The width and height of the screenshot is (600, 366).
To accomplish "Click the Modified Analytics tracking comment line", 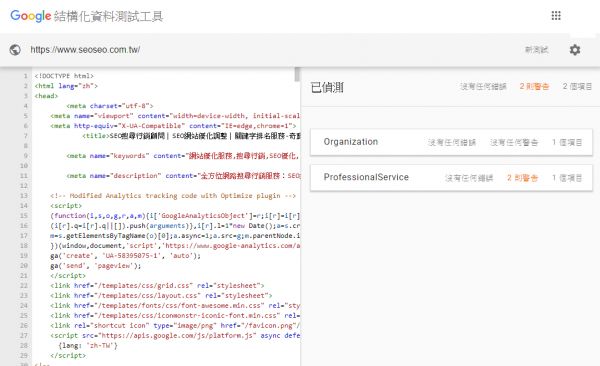I will pos(173,196).
